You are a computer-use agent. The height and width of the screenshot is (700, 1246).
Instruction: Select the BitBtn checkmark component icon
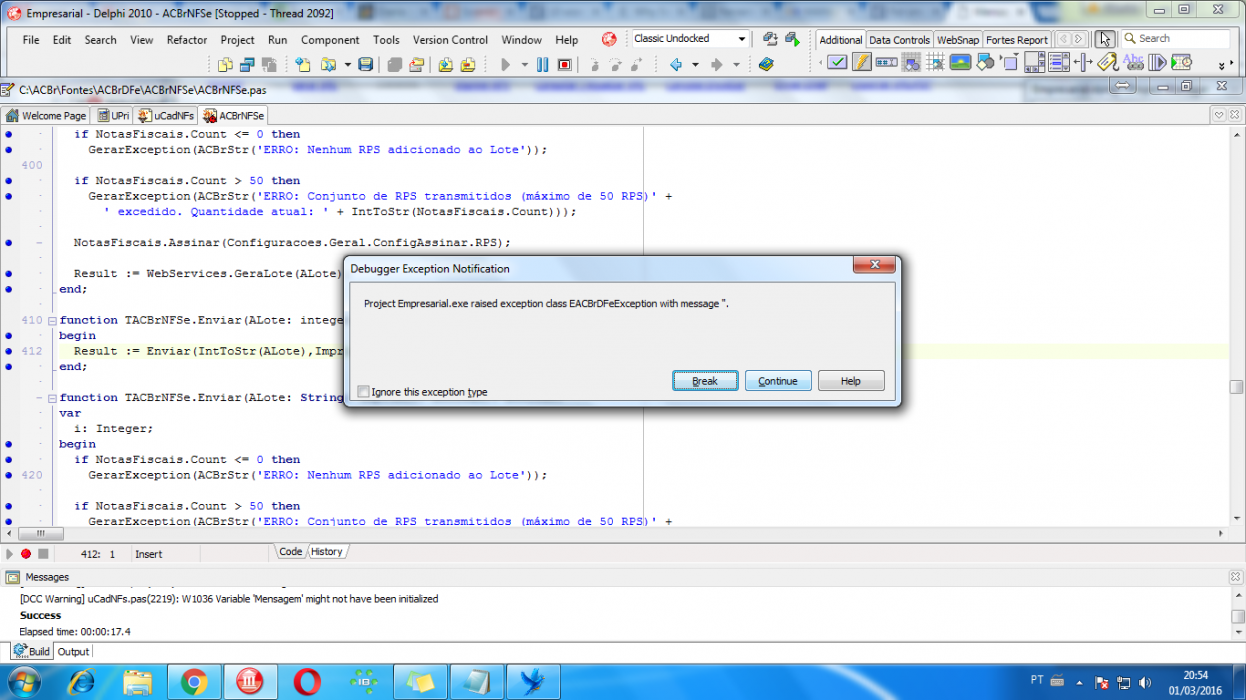tap(837, 62)
